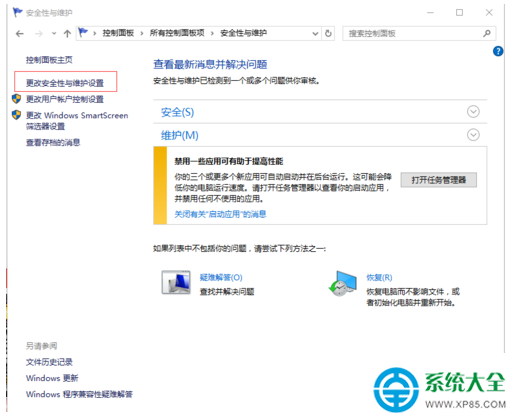Collapse the 维护(M) section chevron
Image resolution: width=508 pixels, height=415 pixels.
[x=473, y=135]
